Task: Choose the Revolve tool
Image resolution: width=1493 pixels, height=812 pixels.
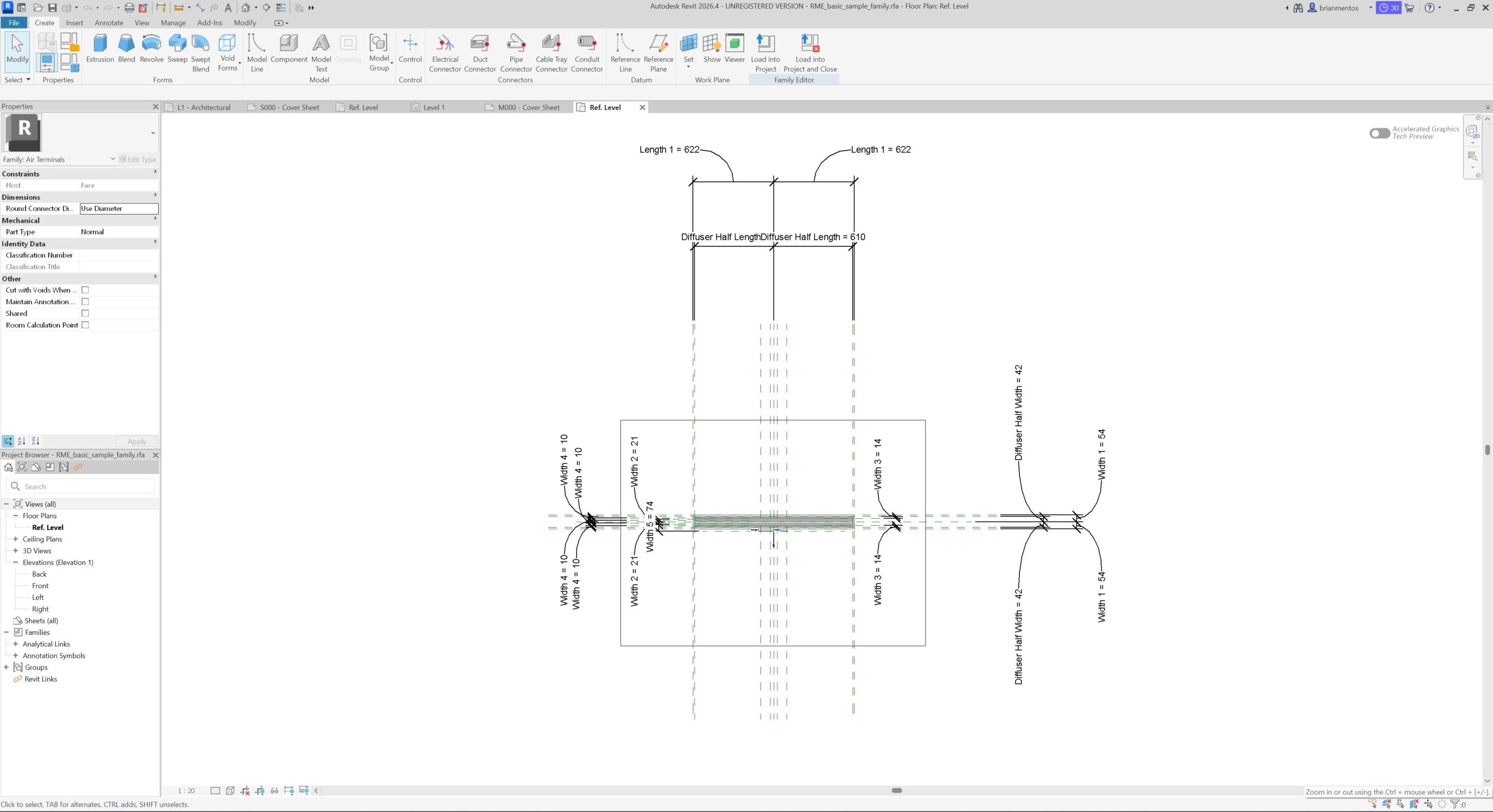Action: pyautogui.click(x=151, y=48)
